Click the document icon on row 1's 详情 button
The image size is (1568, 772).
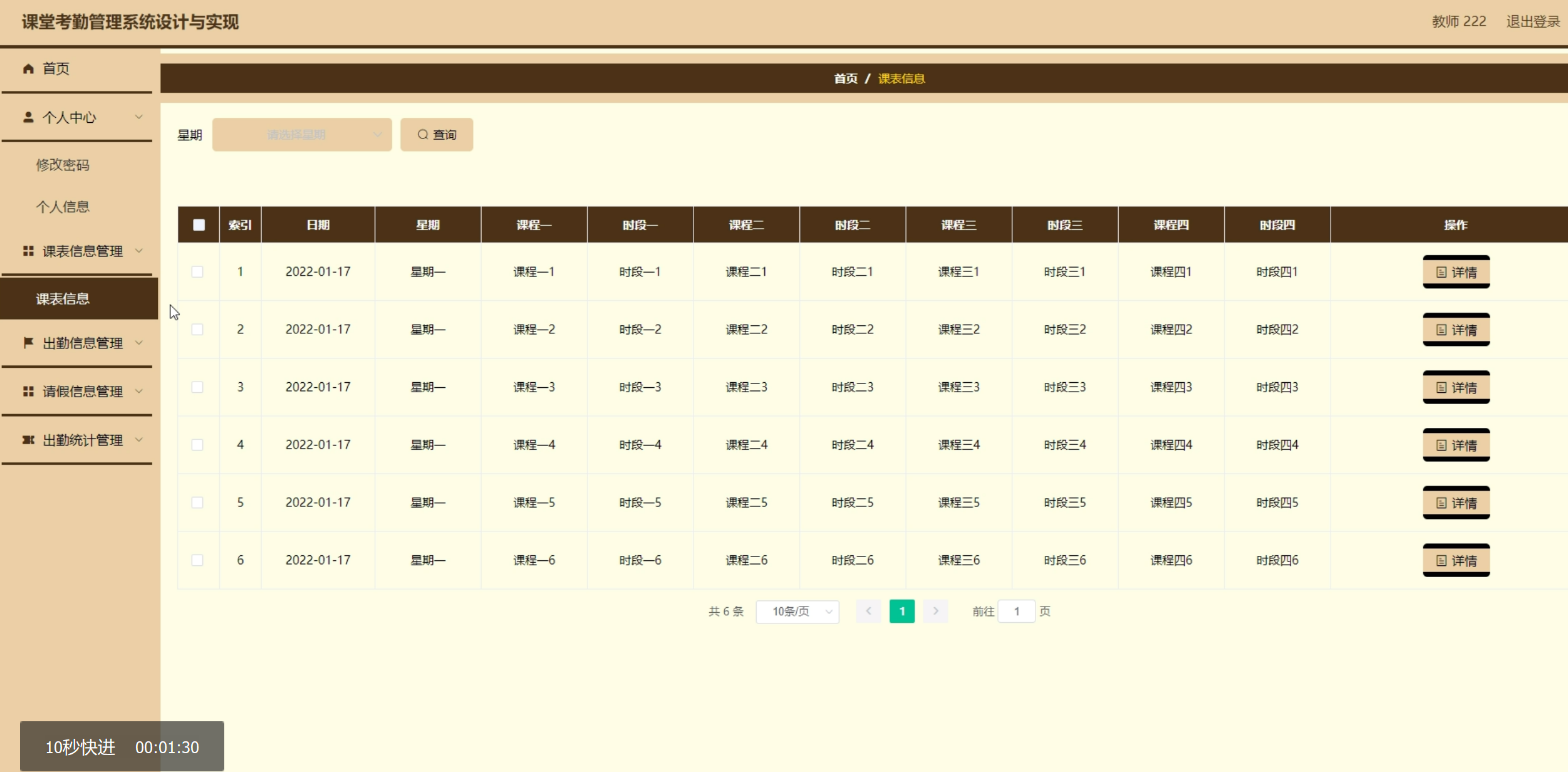[x=1441, y=273]
